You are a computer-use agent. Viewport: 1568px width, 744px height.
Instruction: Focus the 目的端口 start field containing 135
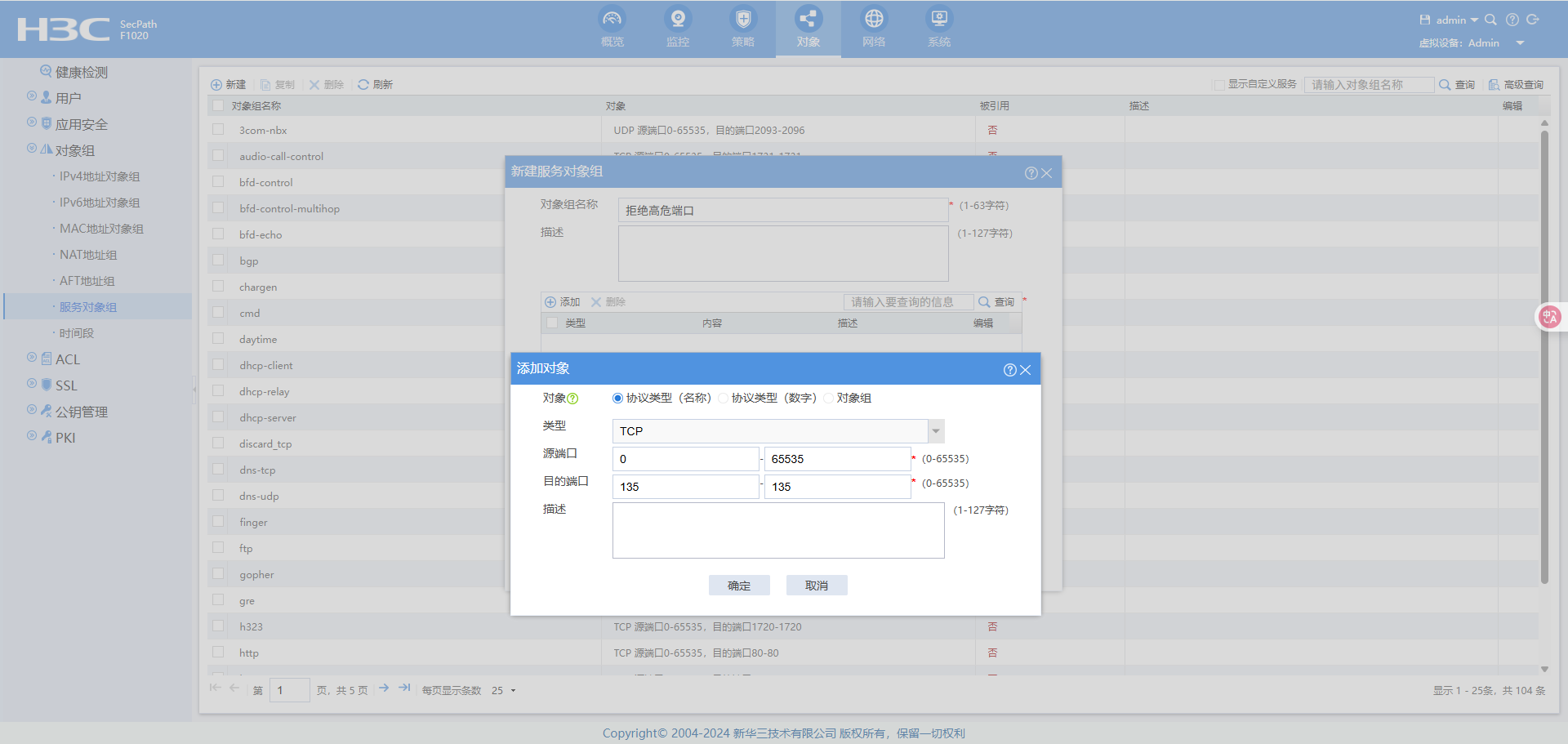coord(686,487)
